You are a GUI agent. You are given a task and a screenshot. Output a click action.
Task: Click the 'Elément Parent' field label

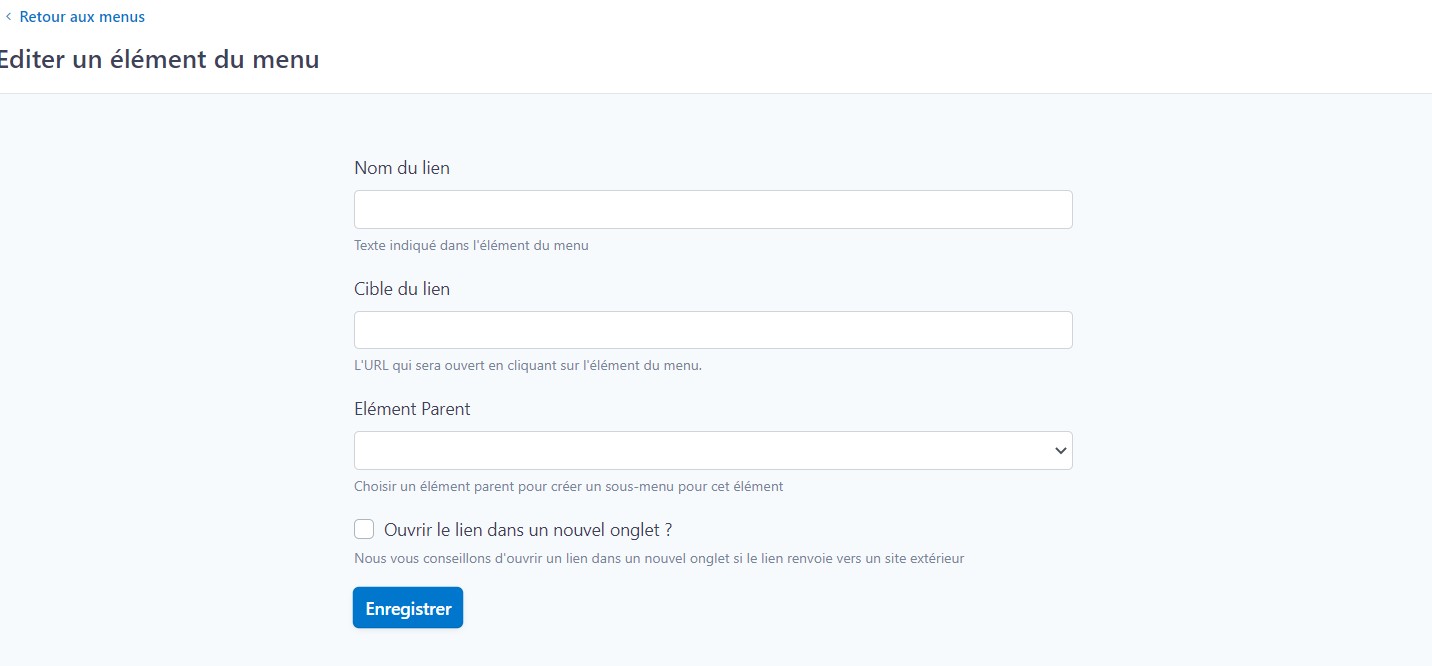(x=412, y=409)
